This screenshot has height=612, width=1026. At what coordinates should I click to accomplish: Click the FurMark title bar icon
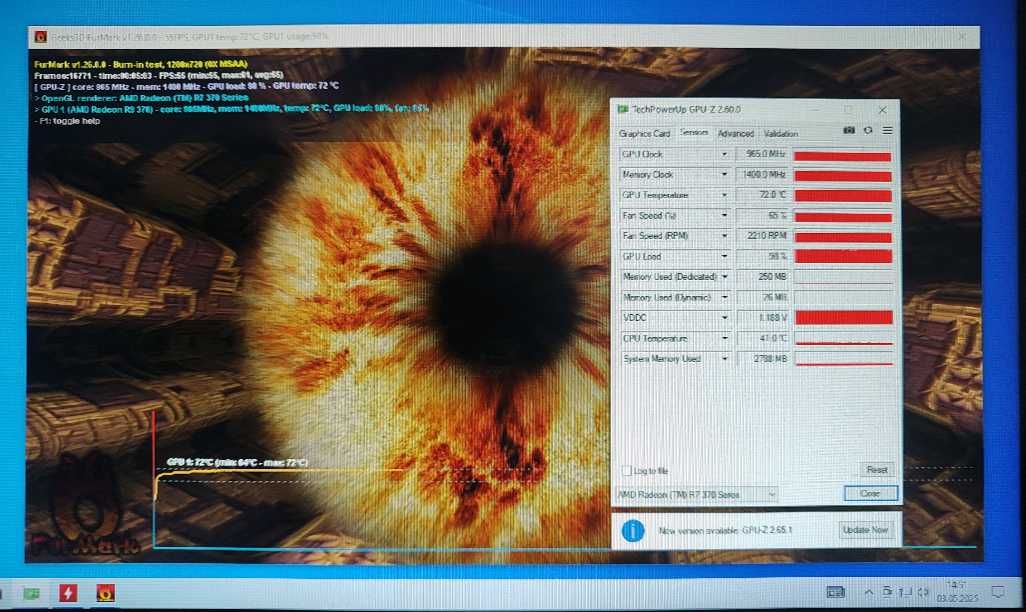coord(41,37)
